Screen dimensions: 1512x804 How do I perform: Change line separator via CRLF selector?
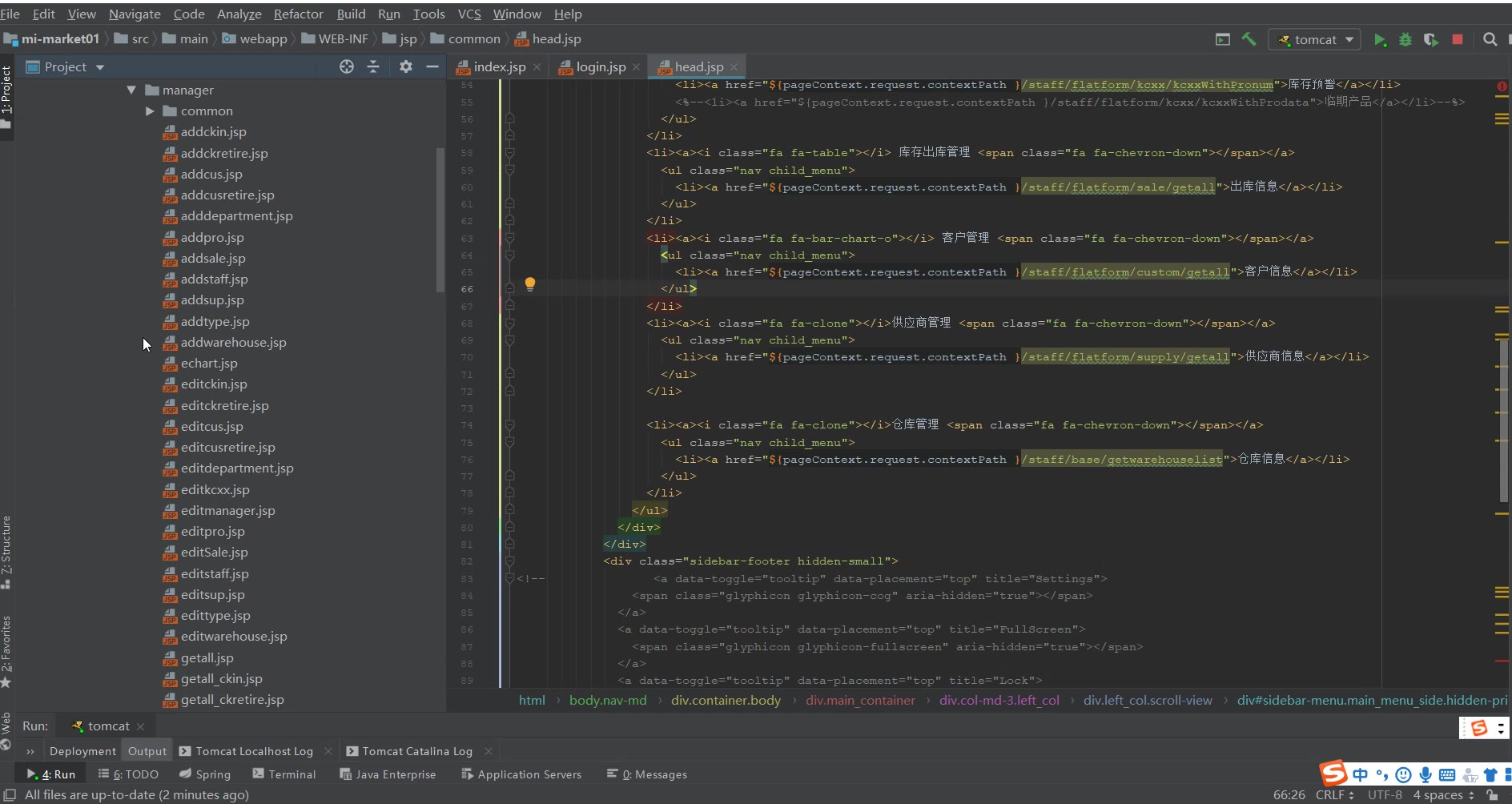point(1334,794)
